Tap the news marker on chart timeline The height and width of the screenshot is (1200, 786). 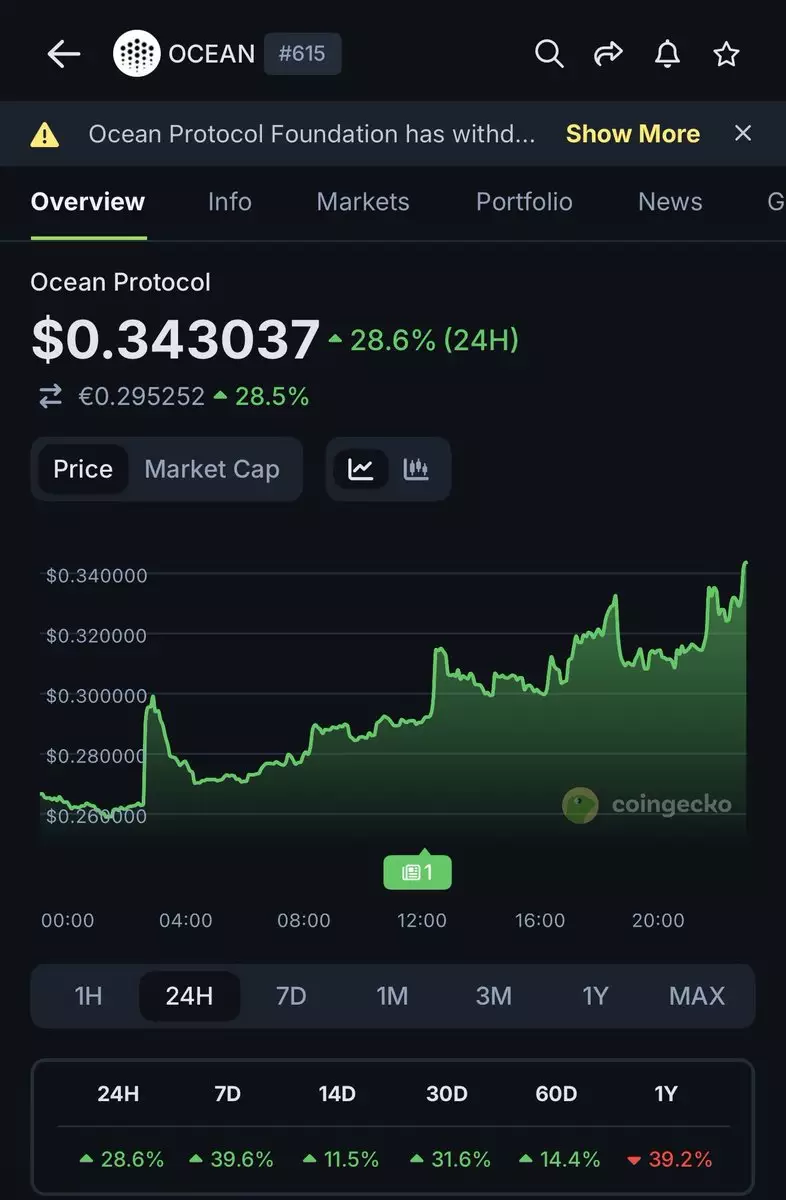pyautogui.click(x=418, y=872)
